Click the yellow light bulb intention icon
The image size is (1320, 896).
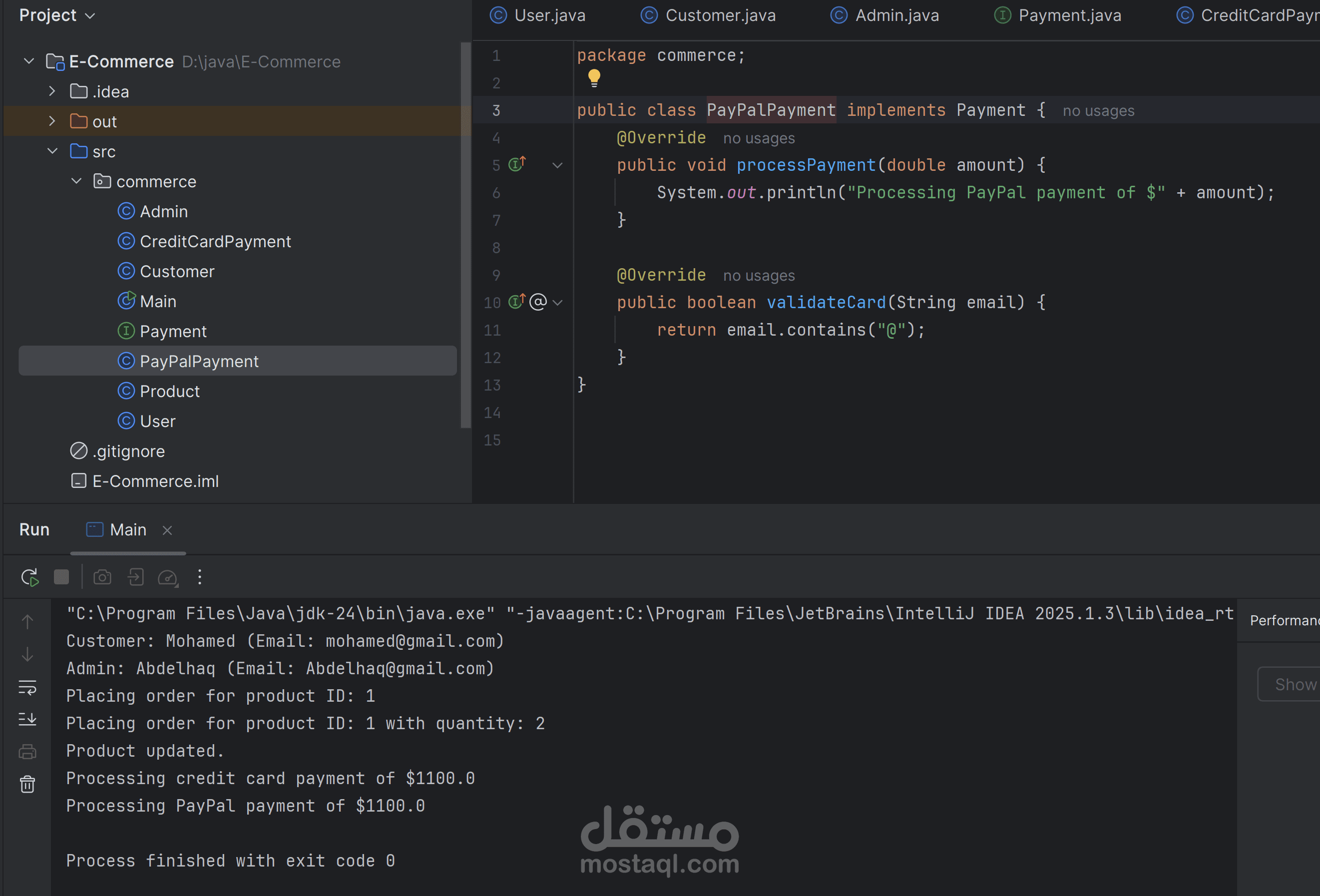click(x=594, y=78)
